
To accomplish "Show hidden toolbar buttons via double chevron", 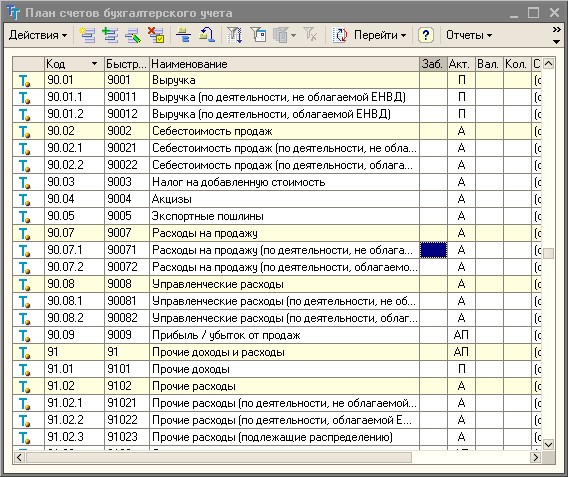I will [557, 29].
